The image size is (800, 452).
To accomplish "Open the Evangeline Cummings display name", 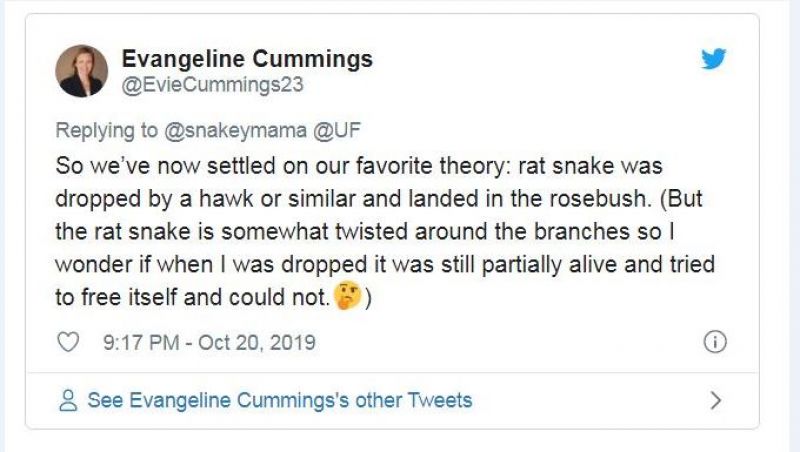I will pyautogui.click(x=246, y=59).
